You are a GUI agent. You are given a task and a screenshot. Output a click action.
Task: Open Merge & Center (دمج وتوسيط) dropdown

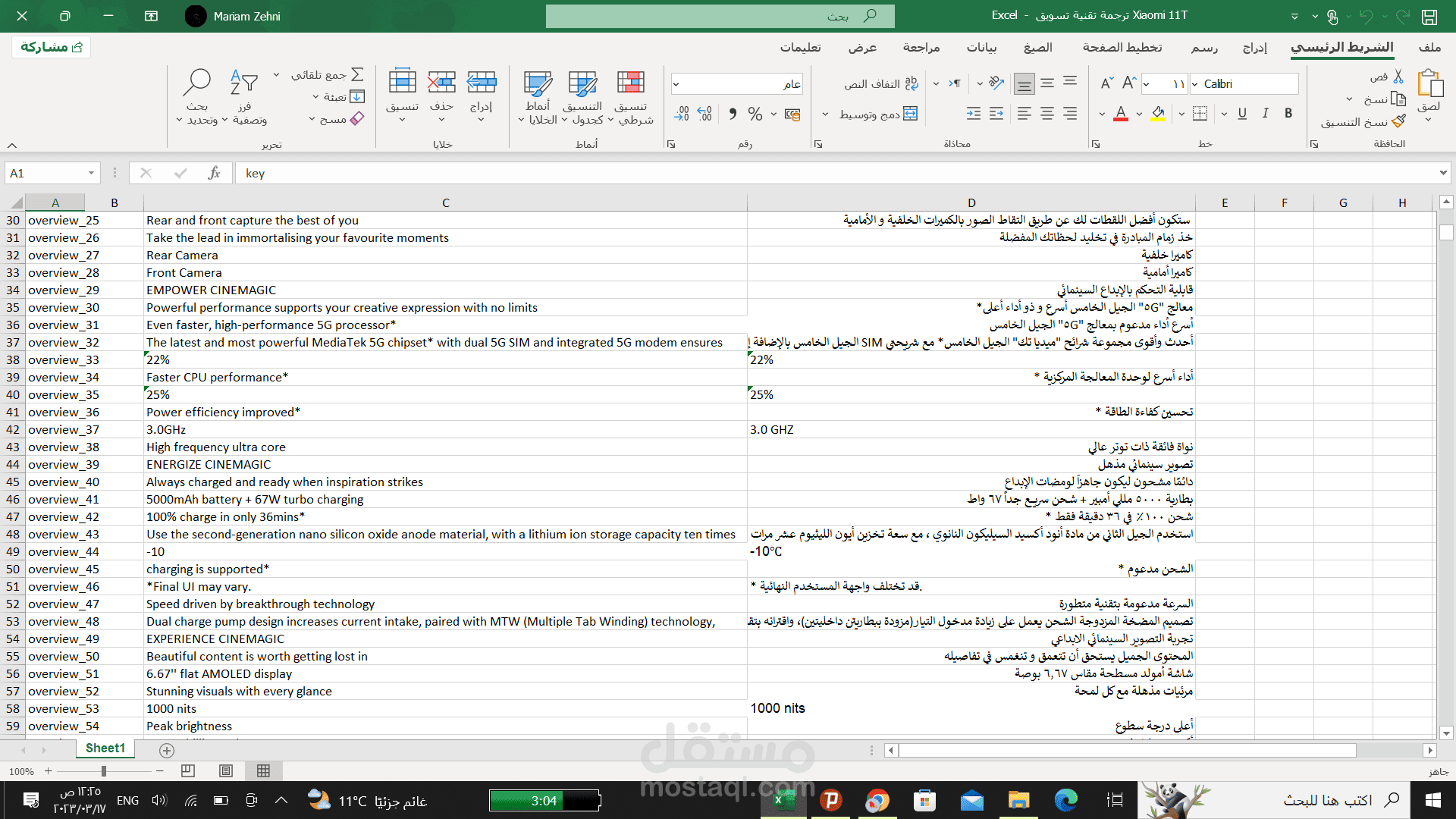click(x=825, y=115)
